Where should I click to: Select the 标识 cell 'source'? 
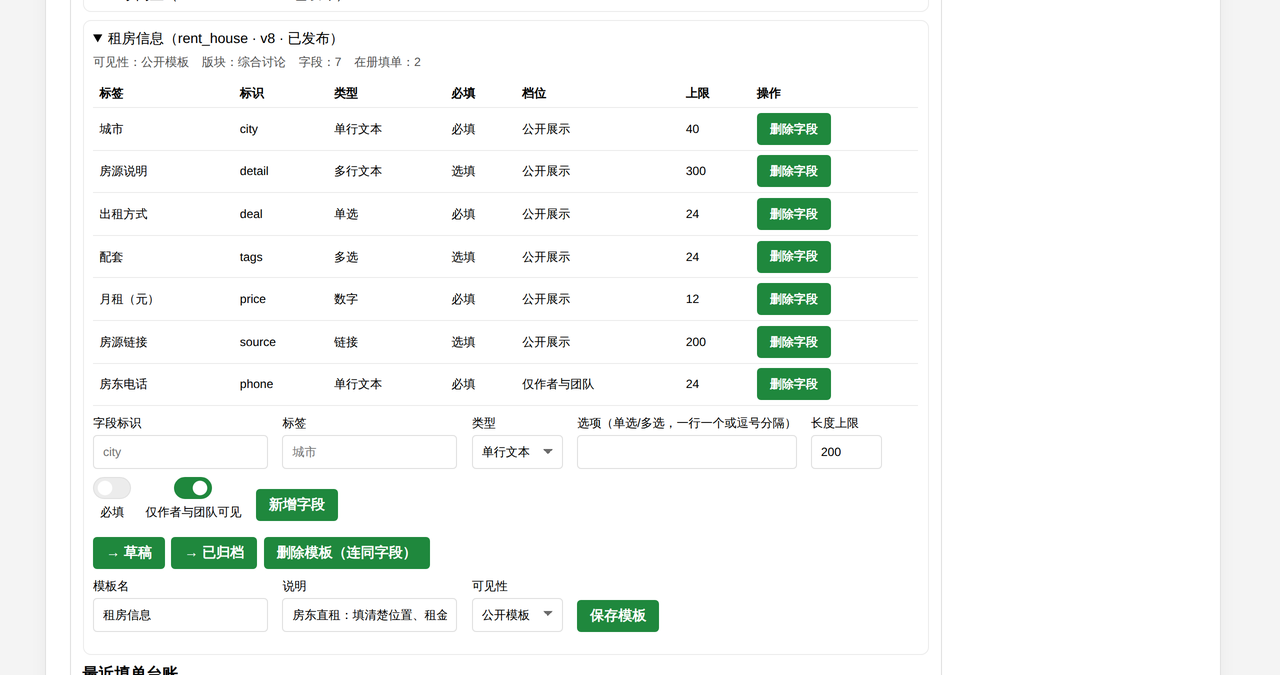pyautogui.click(x=258, y=342)
